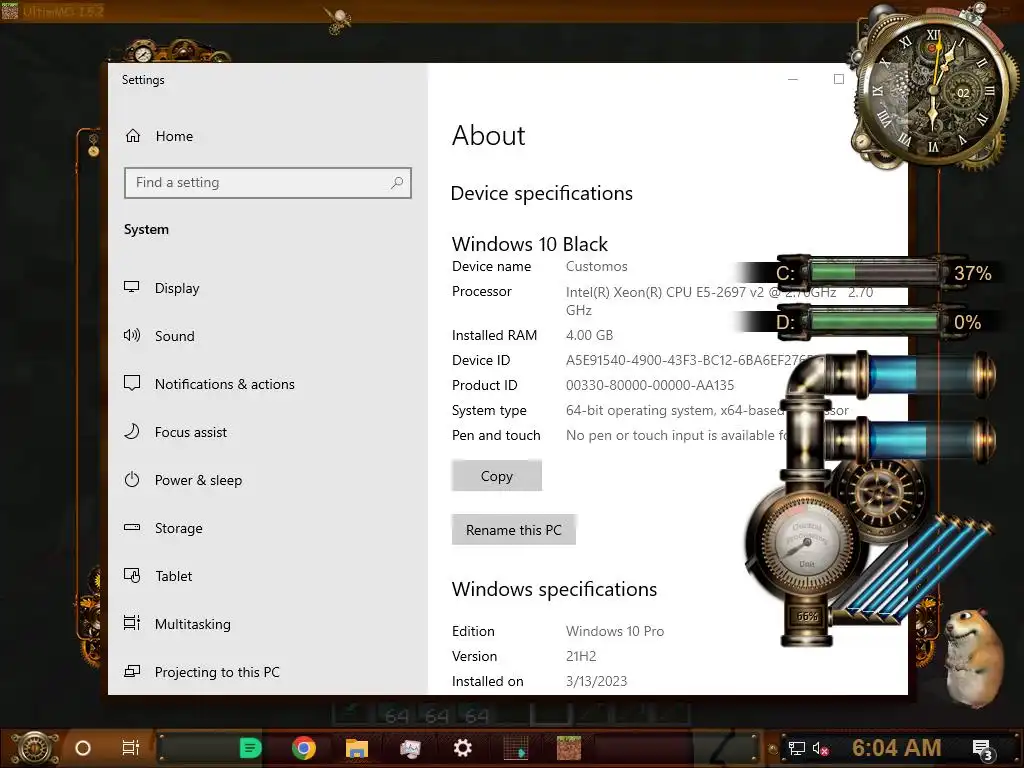Open the picture app icon on the taskbar
Screen dimensions: 1024x768
click(410, 748)
